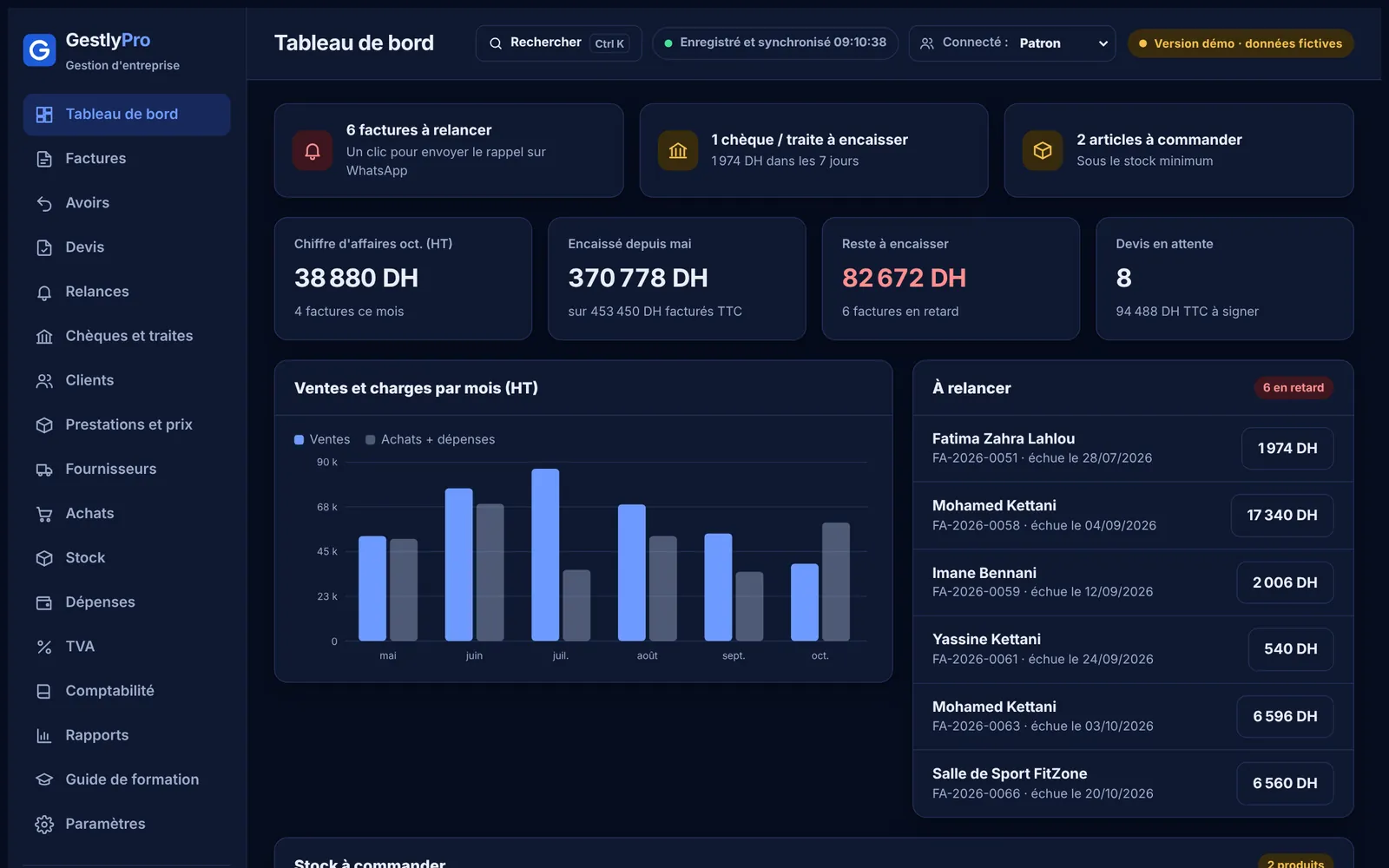Toggle the Achats + dépenses legend swatch
Image resolution: width=1389 pixels, height=868 pixels.
[371, 440]
